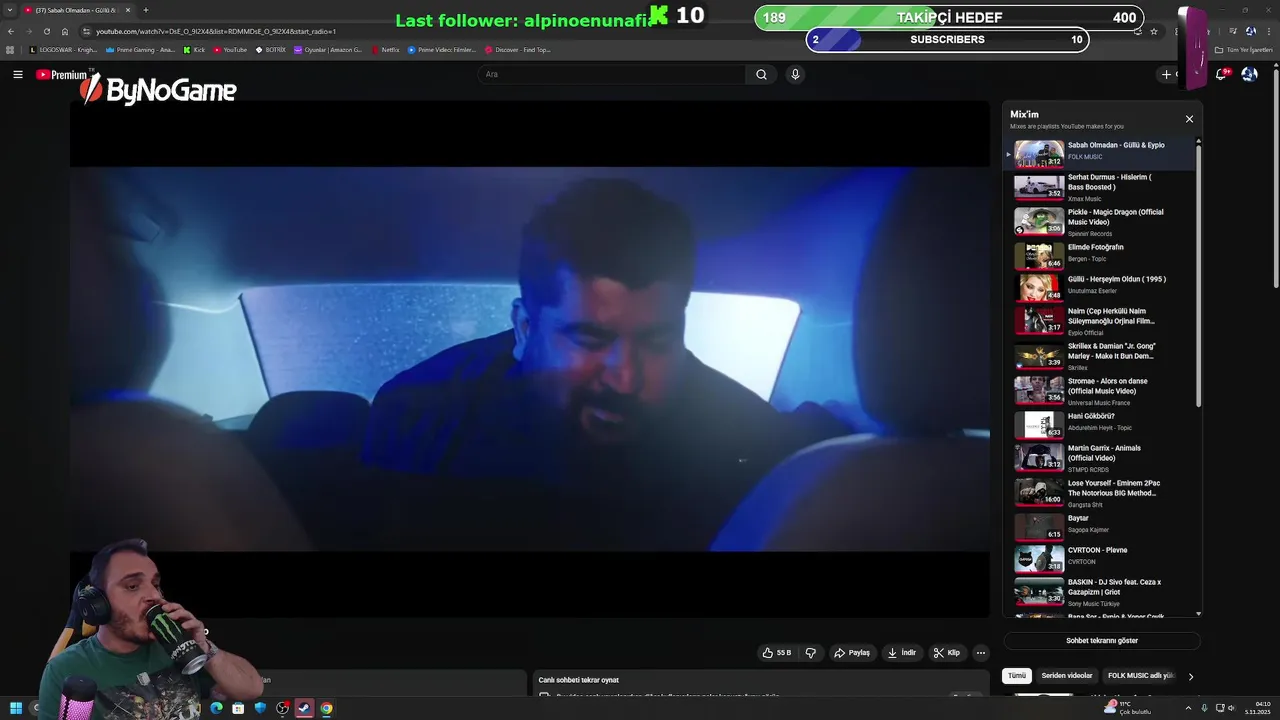Close the Mix'im playlist panel
Image resolution: width=1280 pixels, height=720 pixels.
pyautogui.click(x=1189, y=119)
